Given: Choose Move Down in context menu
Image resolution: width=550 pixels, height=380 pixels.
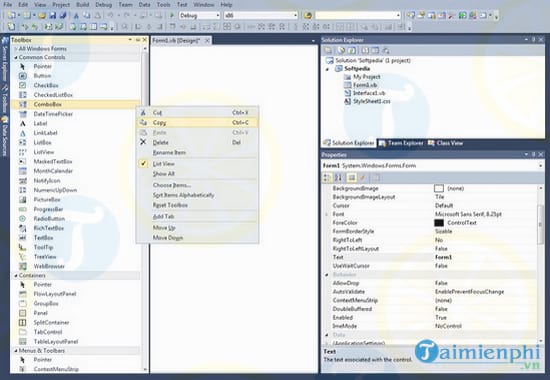Looking at the screenshot, I should 197,238.
